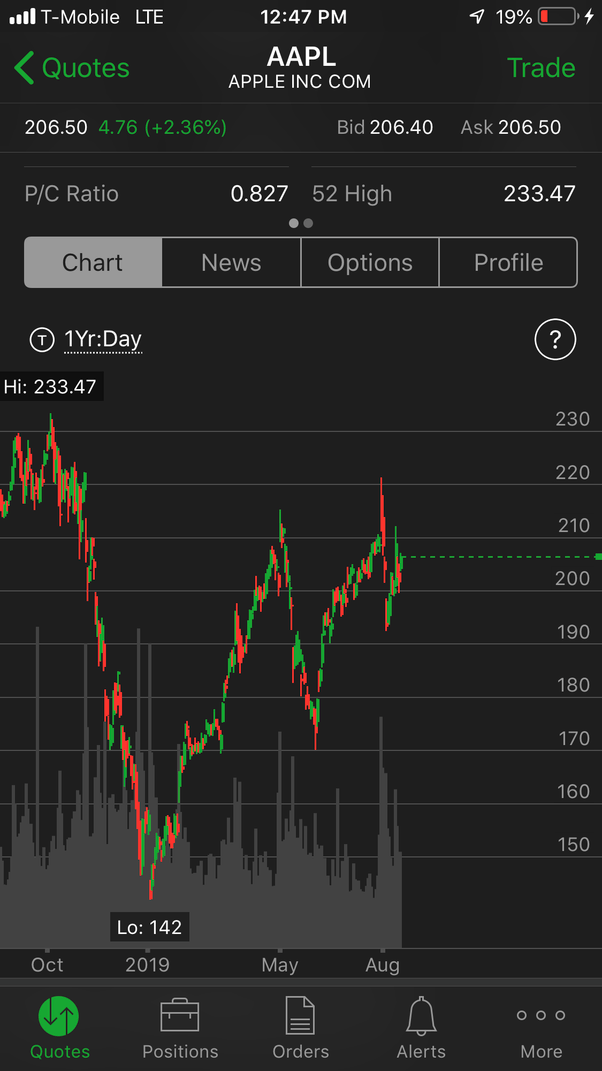This screenshot has width=602, height=1071.
Task: Tap the location arrow in status bar
Action: click(x=477, y=17)
